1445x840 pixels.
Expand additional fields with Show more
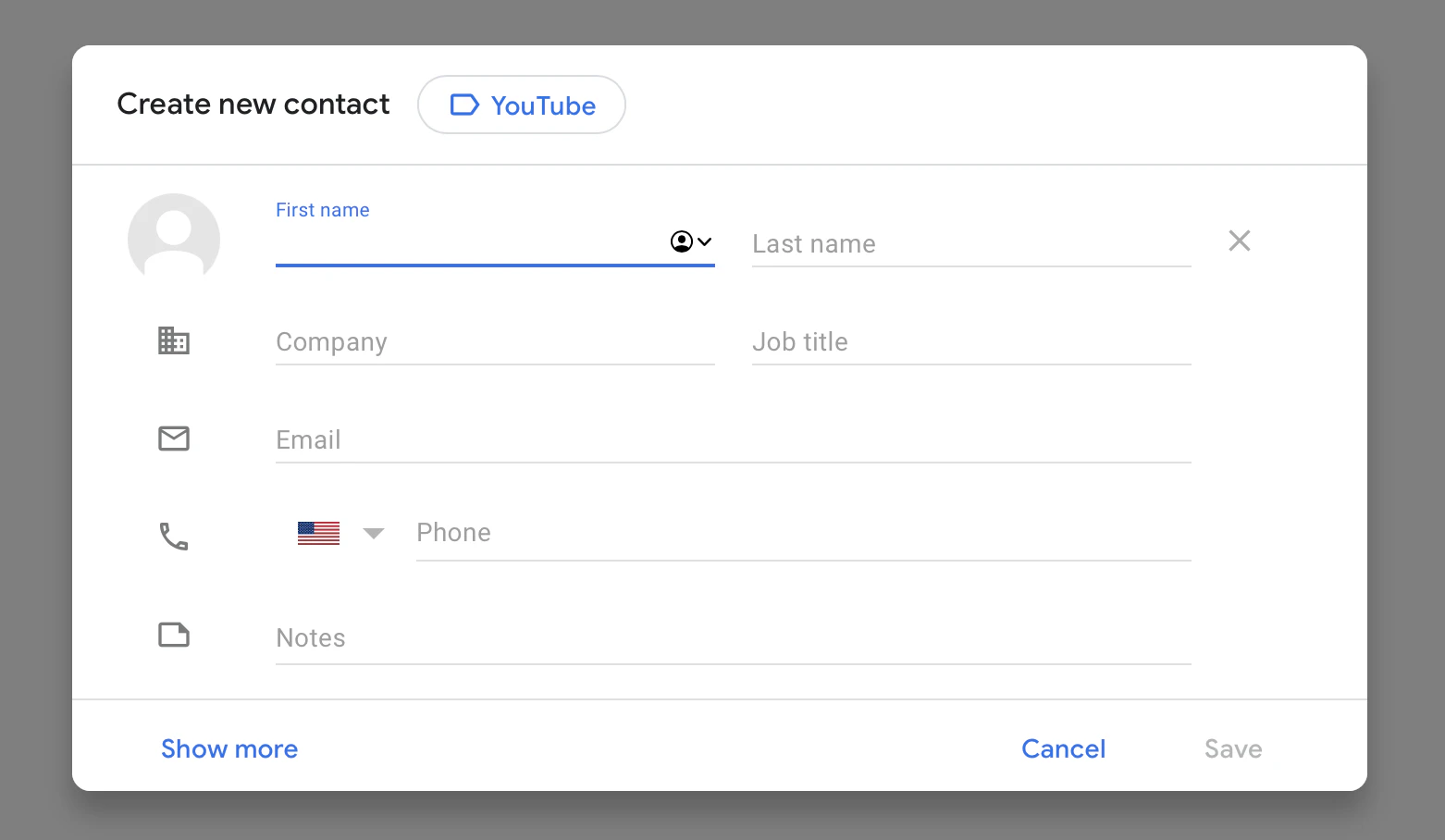coord(229,748)
